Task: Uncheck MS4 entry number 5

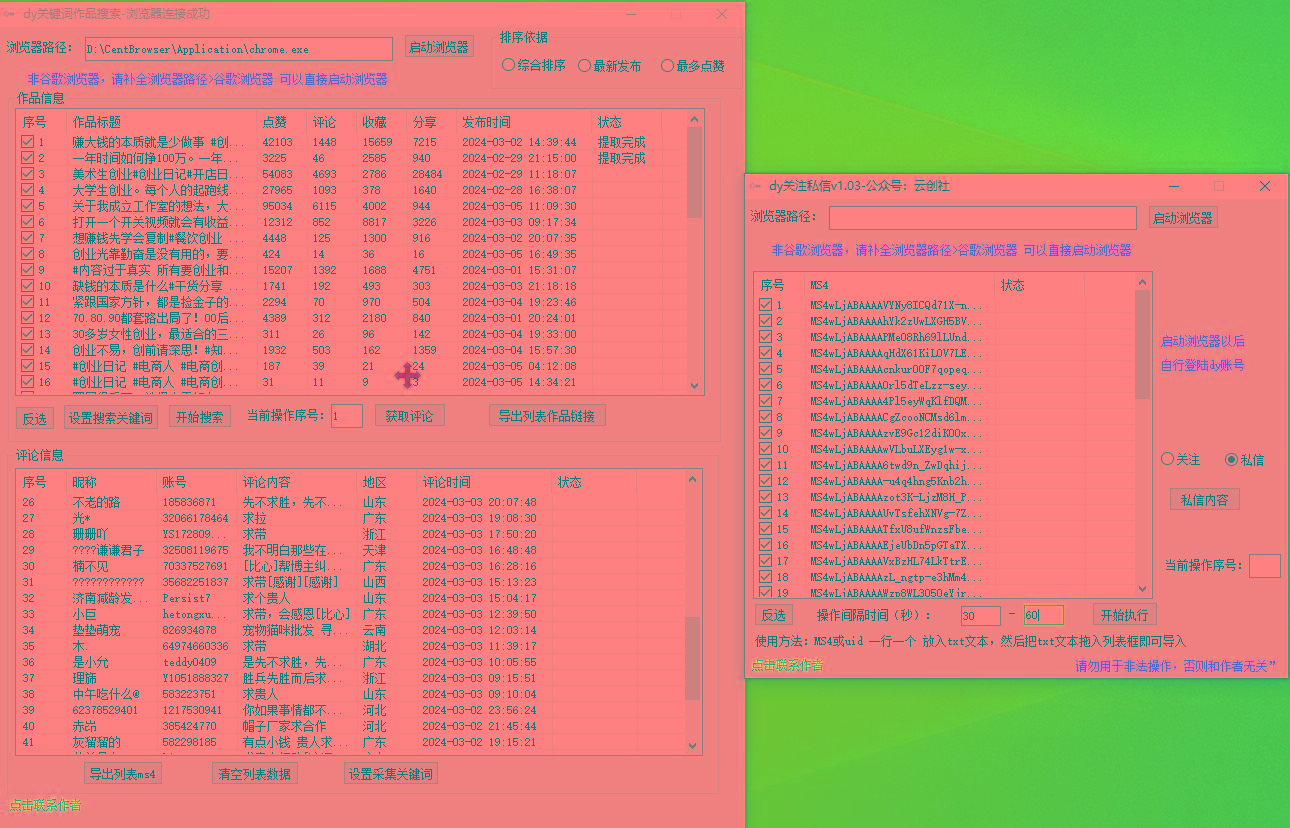Action: pyautogui.click(x=764, y=368)
